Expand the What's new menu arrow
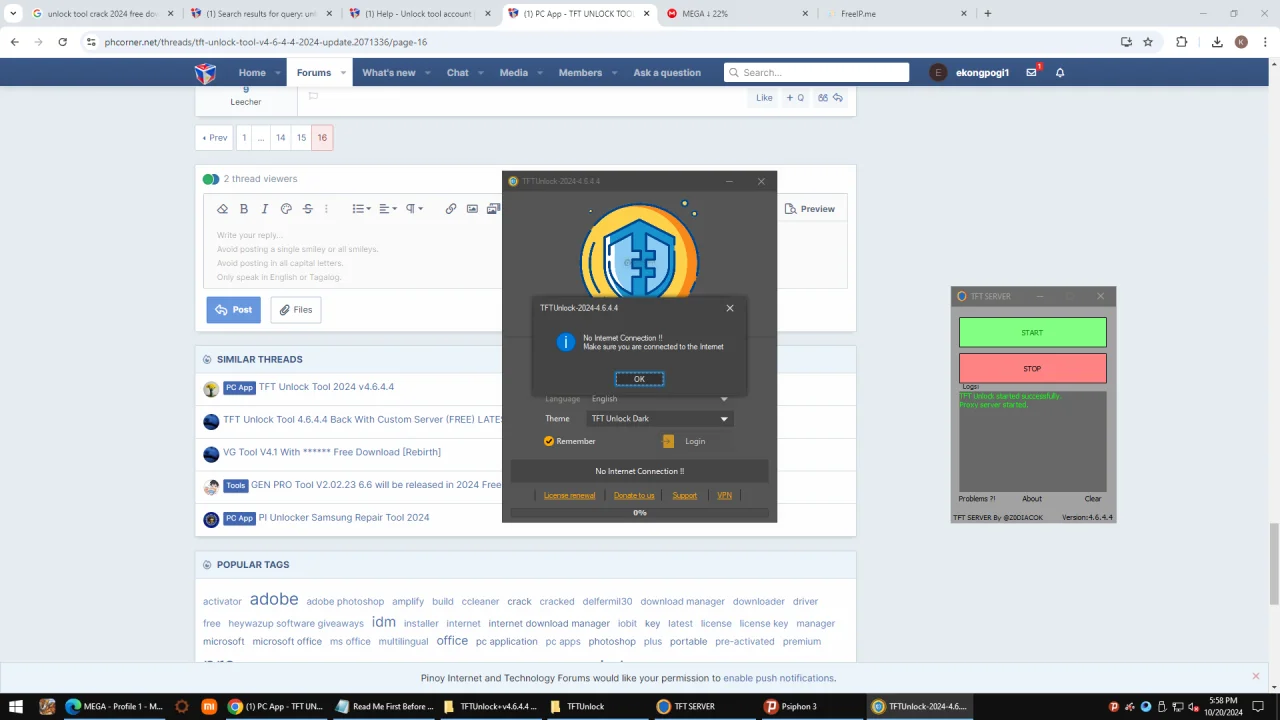This screenshot has height=720, width=1280. [x=428, y=73]
